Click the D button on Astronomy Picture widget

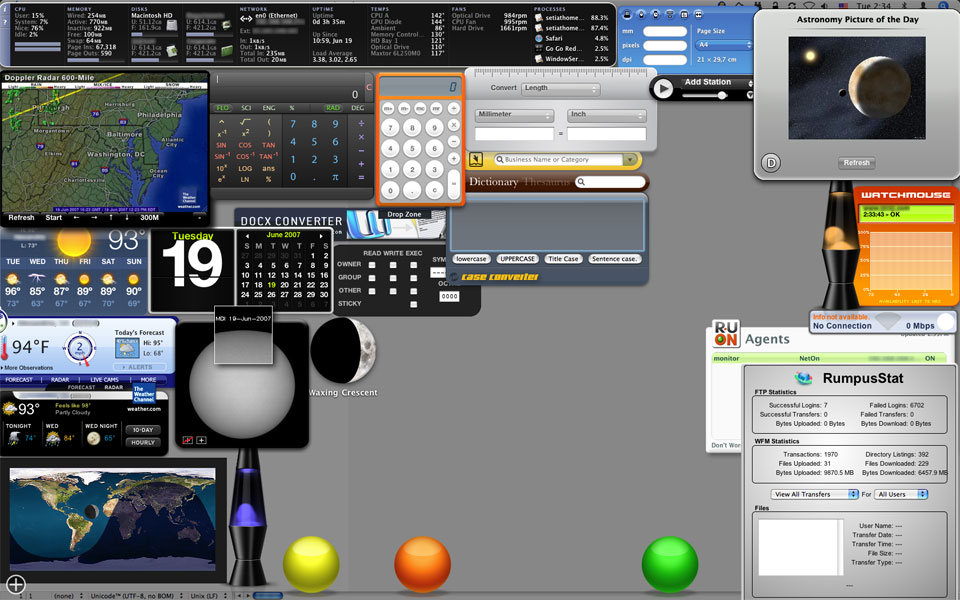click(771, 163)
